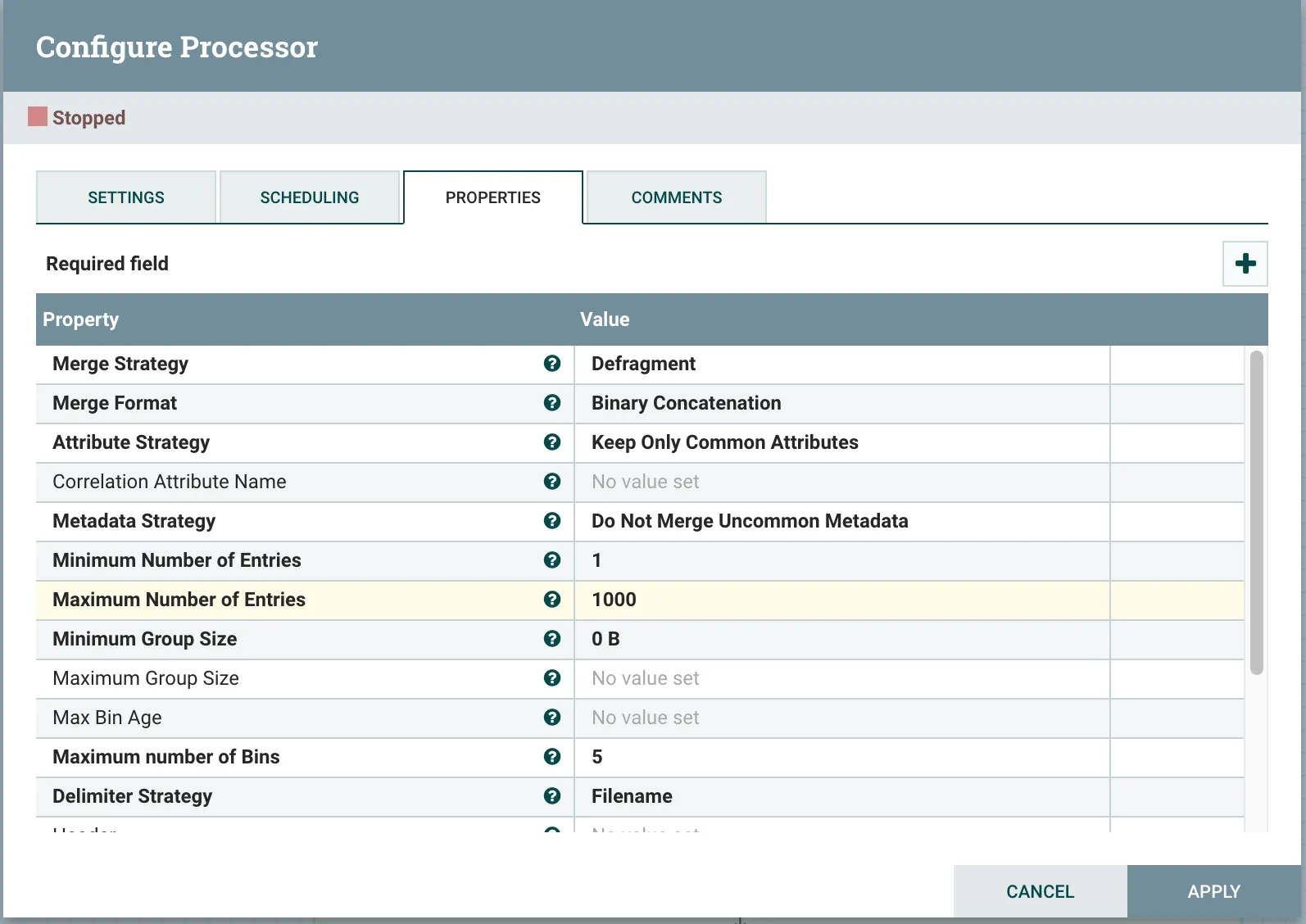
Task: Click the Configure Processor dialog title
Action: click(x=177, y=48)
